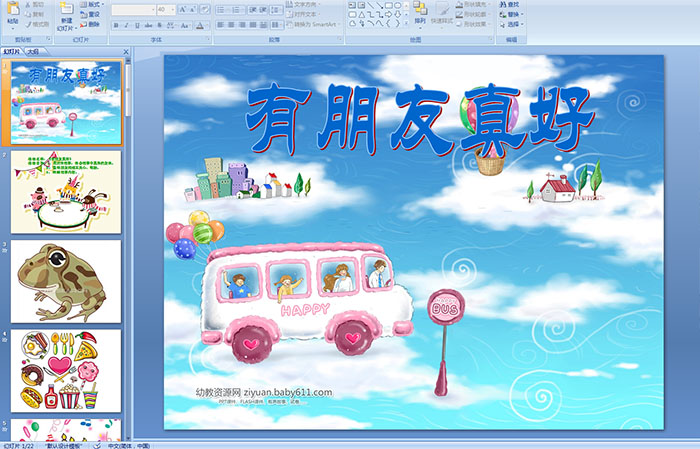Open Font group dialog launcher
This screenshot has width=700, height=449.
[208, 39]
